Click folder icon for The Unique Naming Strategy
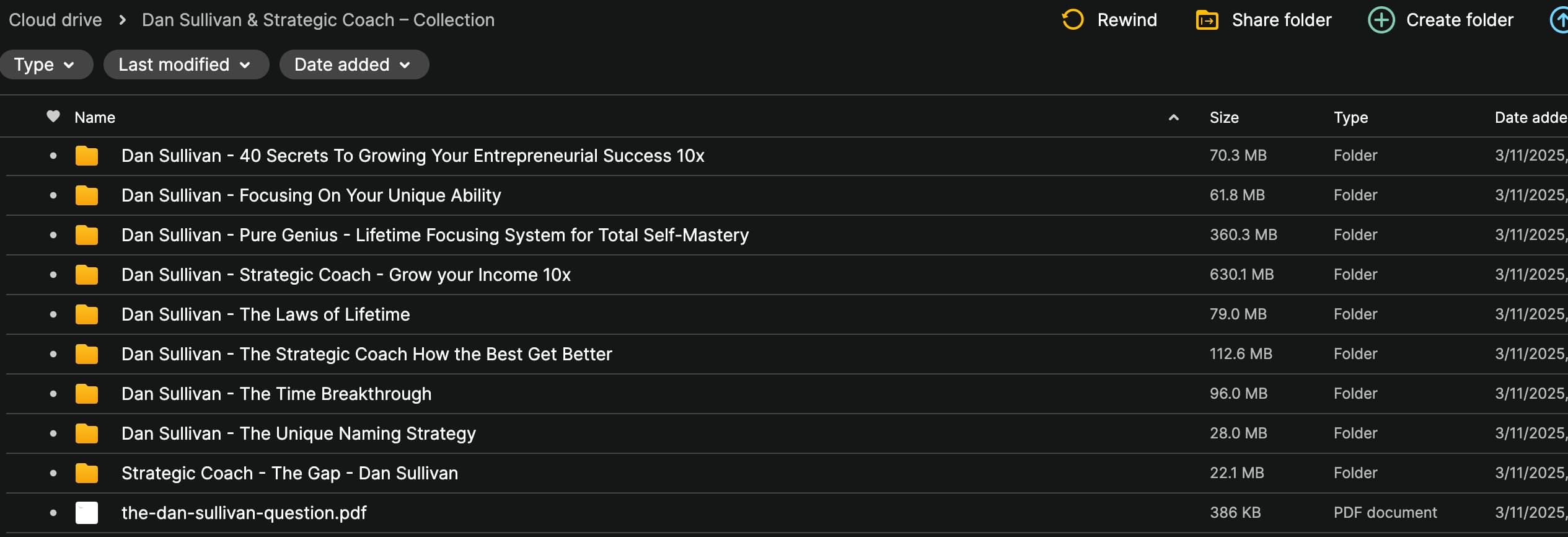The image size is (1568, 537). [87, 433]
